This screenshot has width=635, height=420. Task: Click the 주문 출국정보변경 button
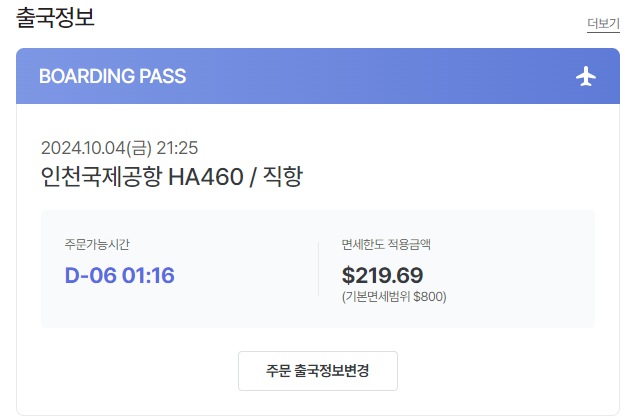point(318,371)
